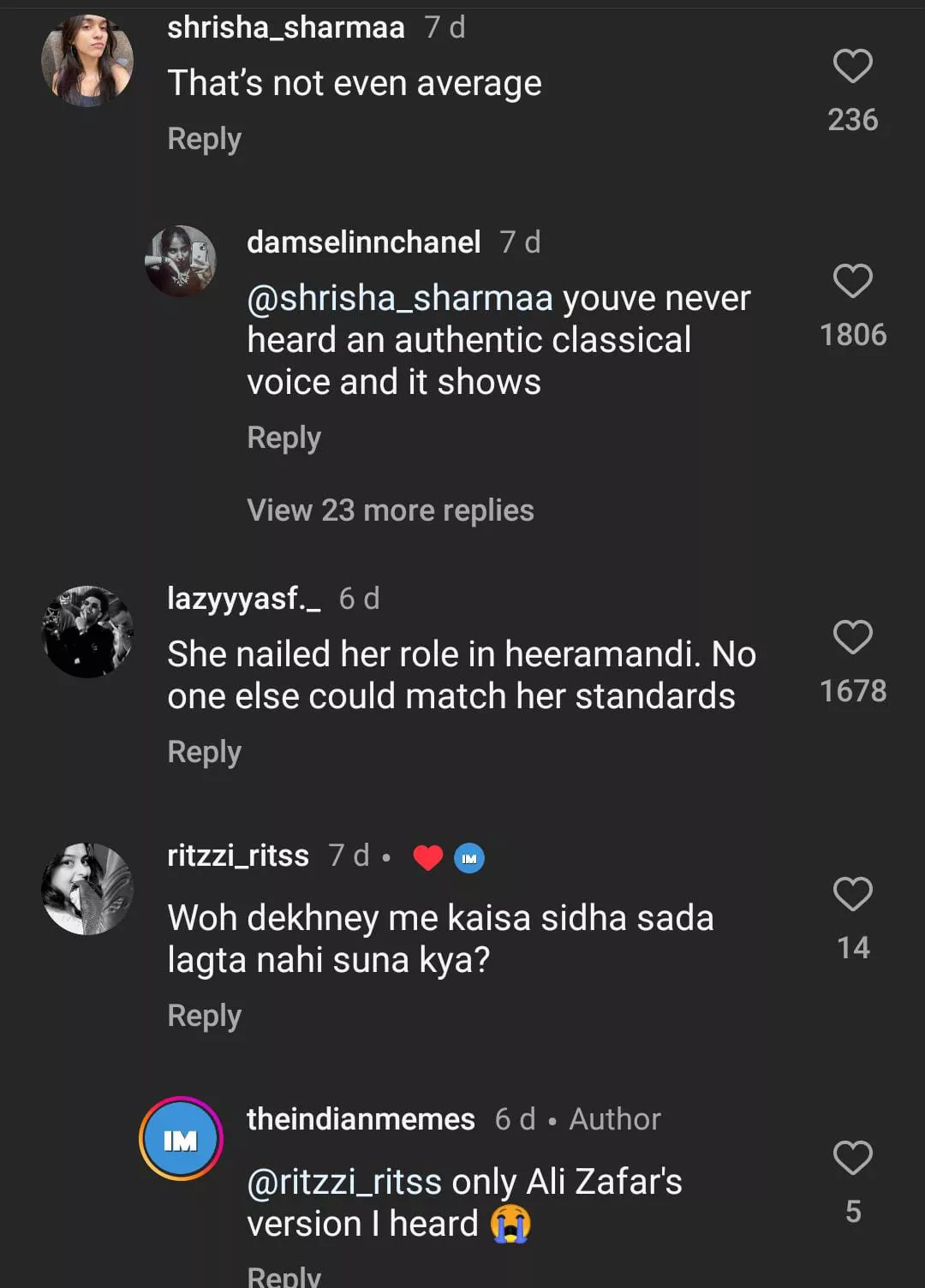Image resolution: width=925 pixels, height=1288 pixels.
Task: Reply to lazyyyasf._'s heeramandi comment
Action: [204, 752]
